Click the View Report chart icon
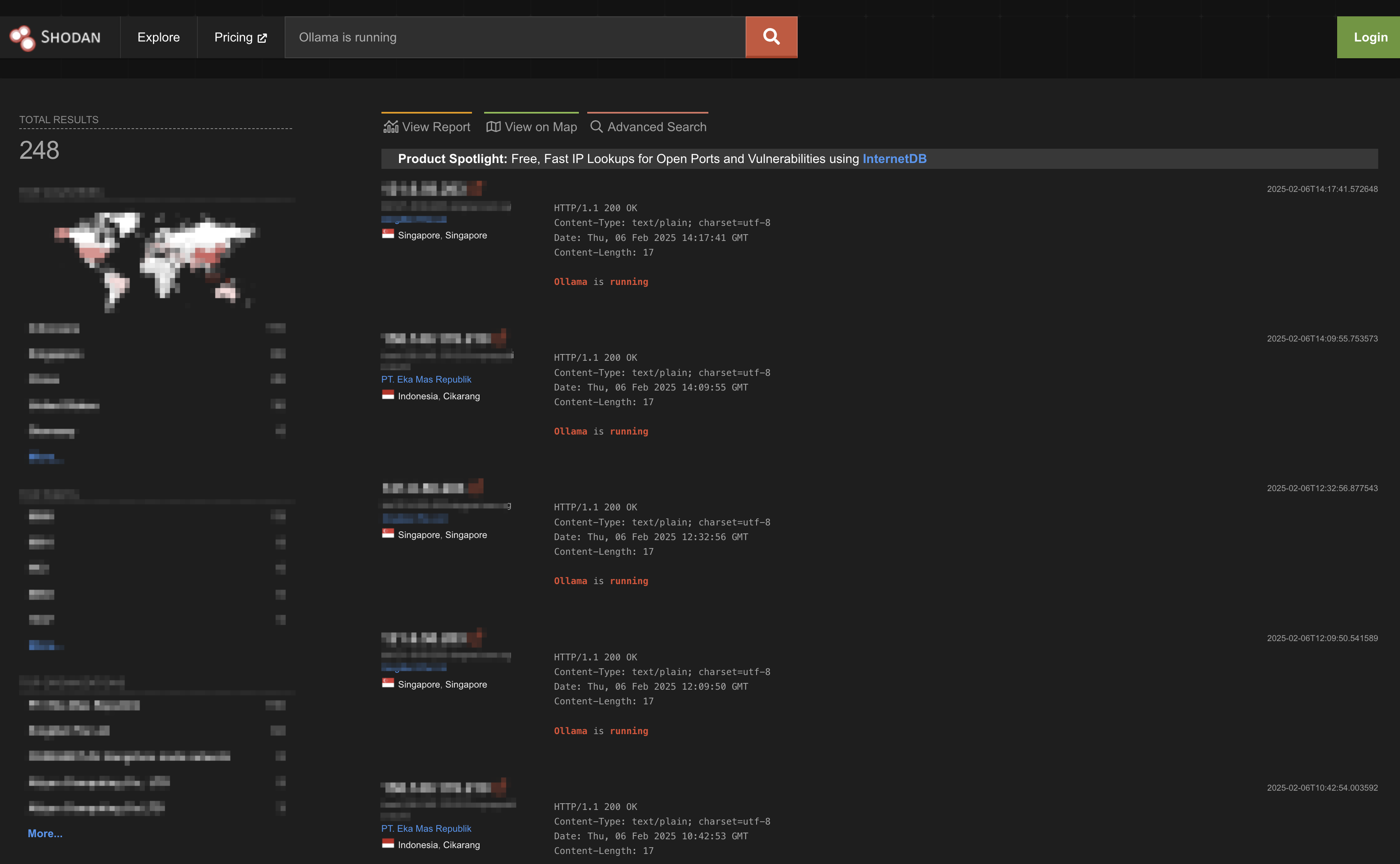The height and width of the screenshot is (864, 1400). coord(390,127)
